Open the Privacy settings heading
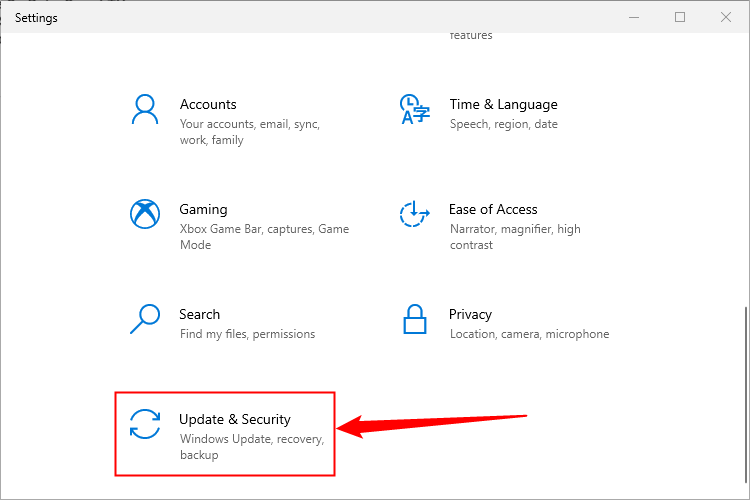This screenshot has height=500, width=750. (x=470, y=314)
